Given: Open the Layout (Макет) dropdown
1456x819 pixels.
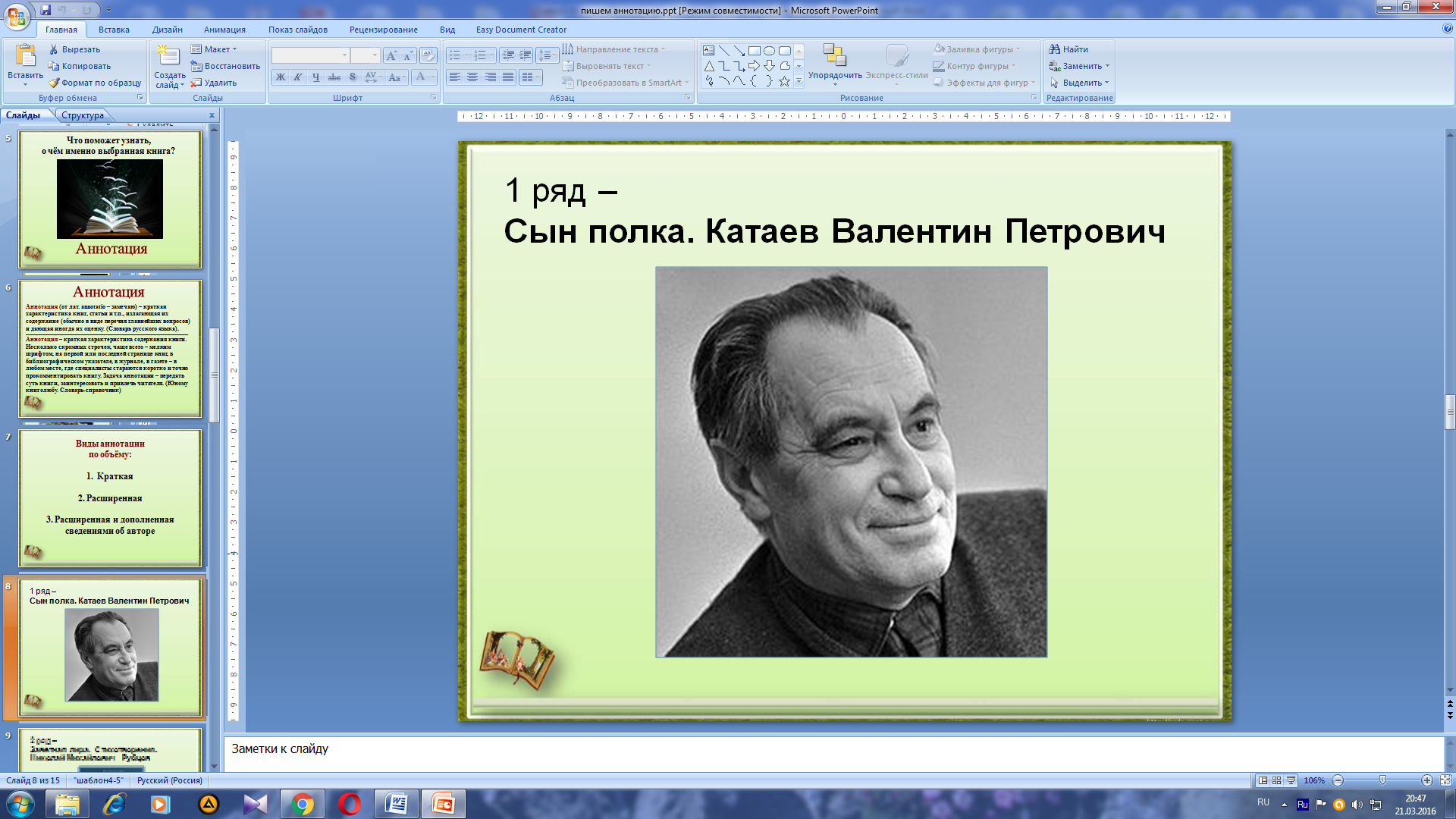Looking at the screenshot, I should click(215, 49).
